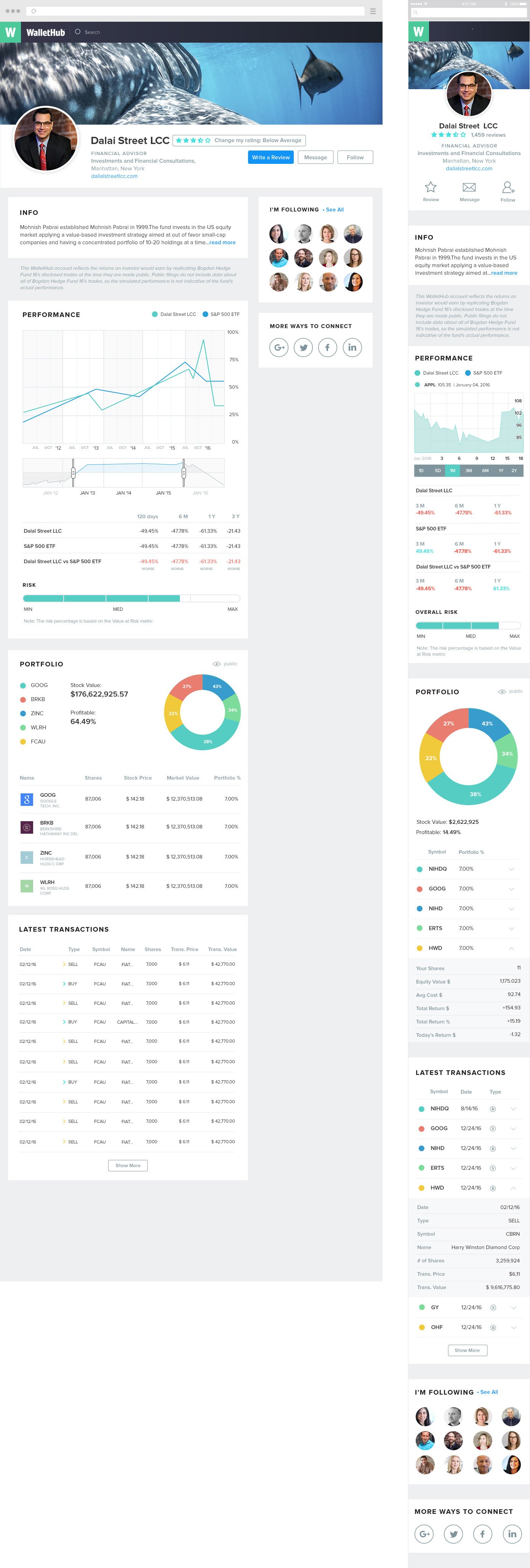Select the 3M range tab on mobile chart
The width and height of the screenshot is (530, 1568).
[469, 471]
